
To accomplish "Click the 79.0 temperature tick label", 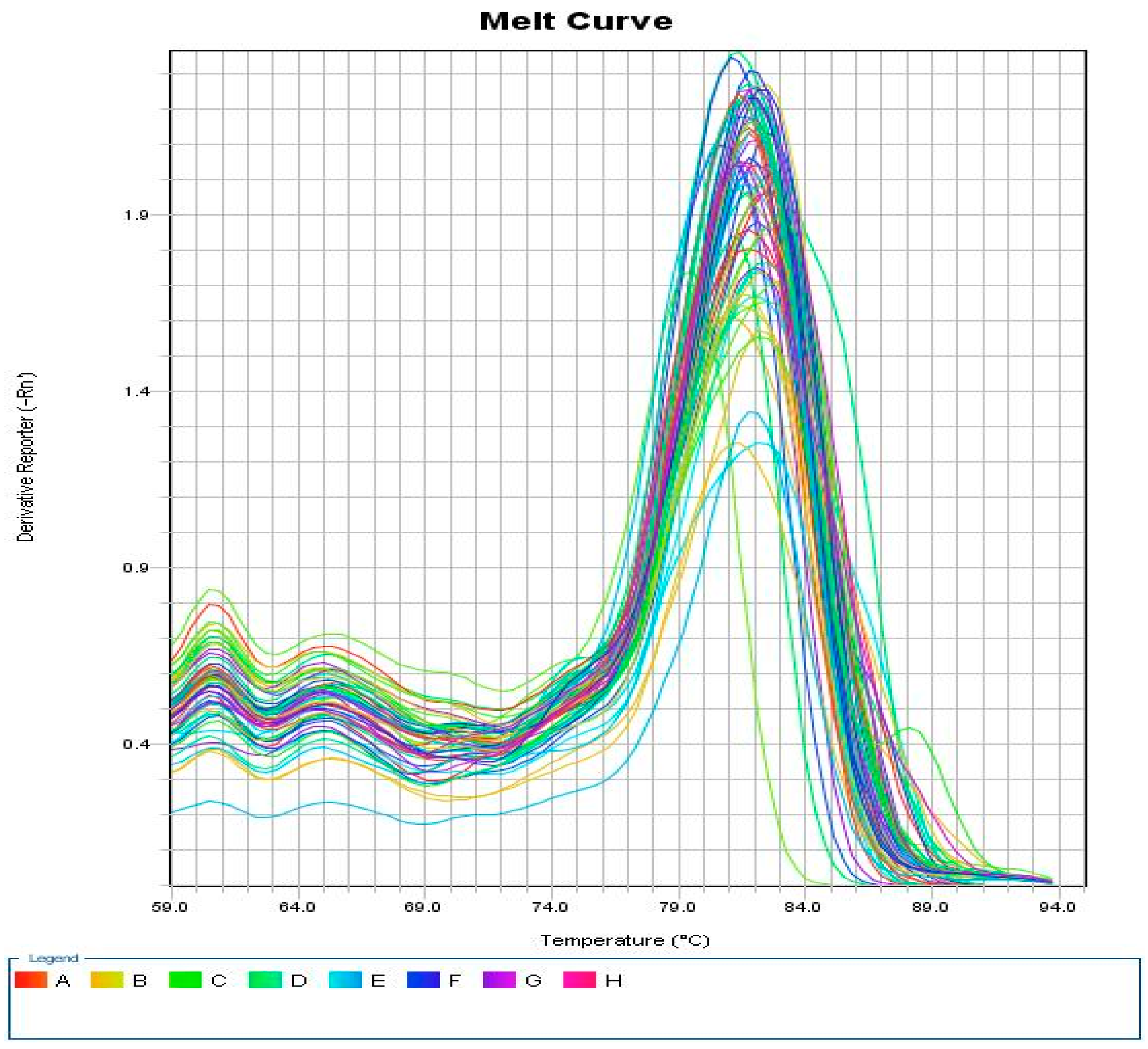I will coord(676,907).
